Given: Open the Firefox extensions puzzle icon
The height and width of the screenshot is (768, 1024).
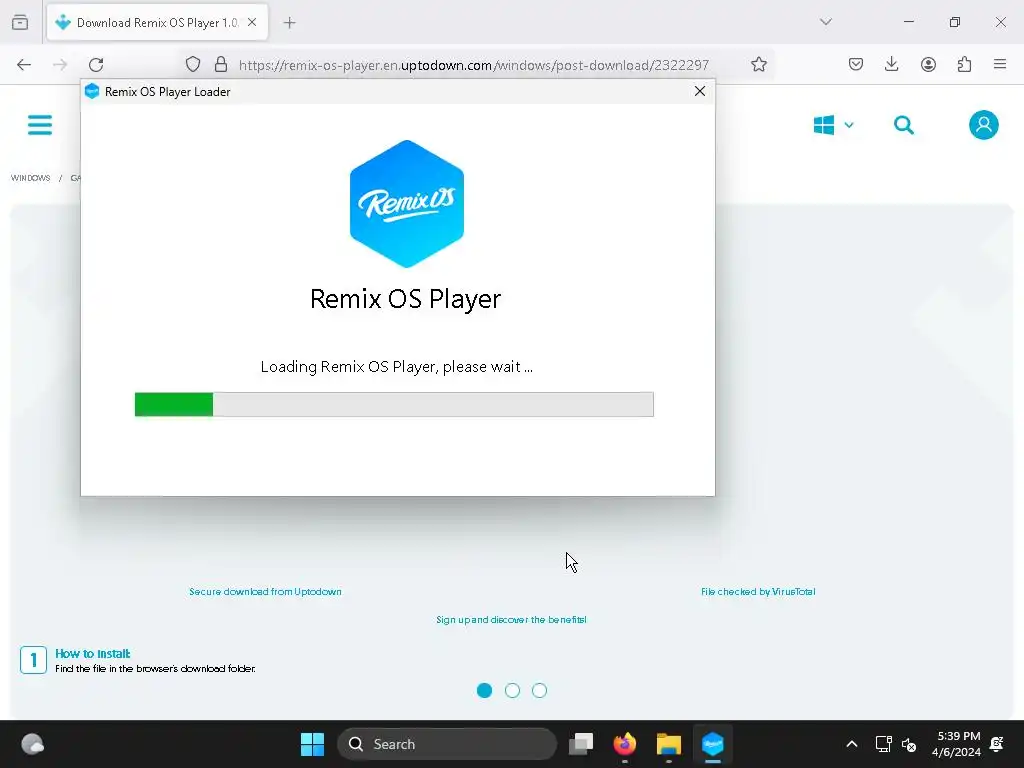Looking at the screenshot, I should (x=965, y=65).
